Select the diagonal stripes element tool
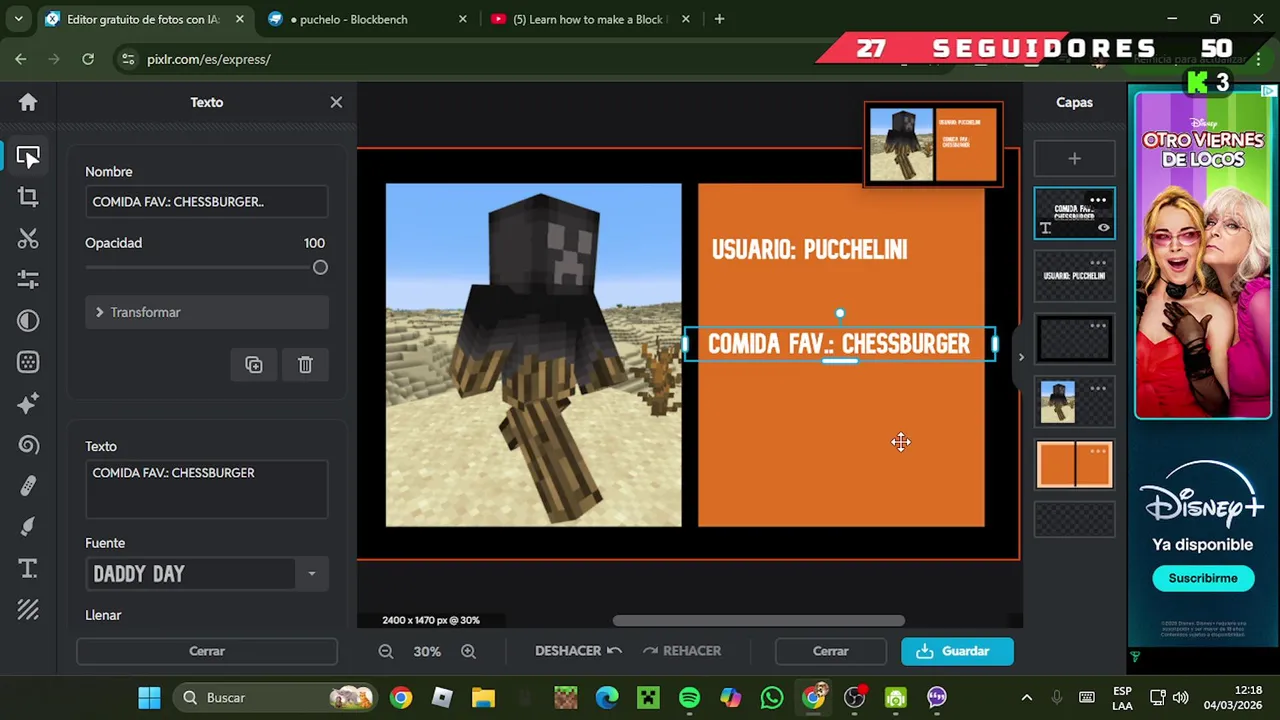 pyautogui.click(x=28, y=609)
